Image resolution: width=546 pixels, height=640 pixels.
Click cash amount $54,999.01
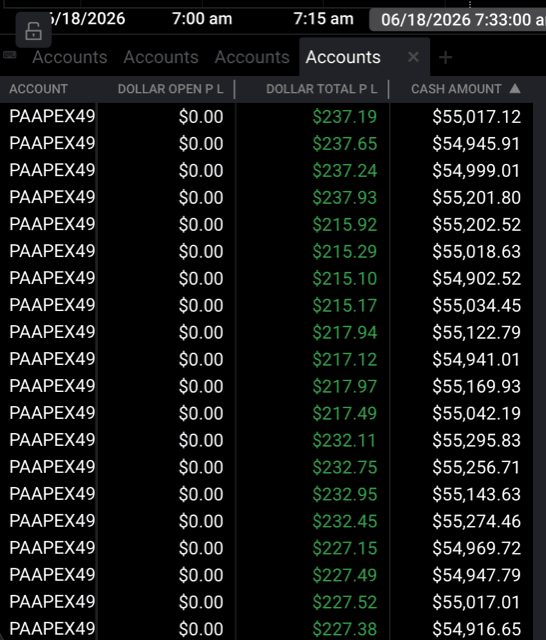tap(477, 171)
